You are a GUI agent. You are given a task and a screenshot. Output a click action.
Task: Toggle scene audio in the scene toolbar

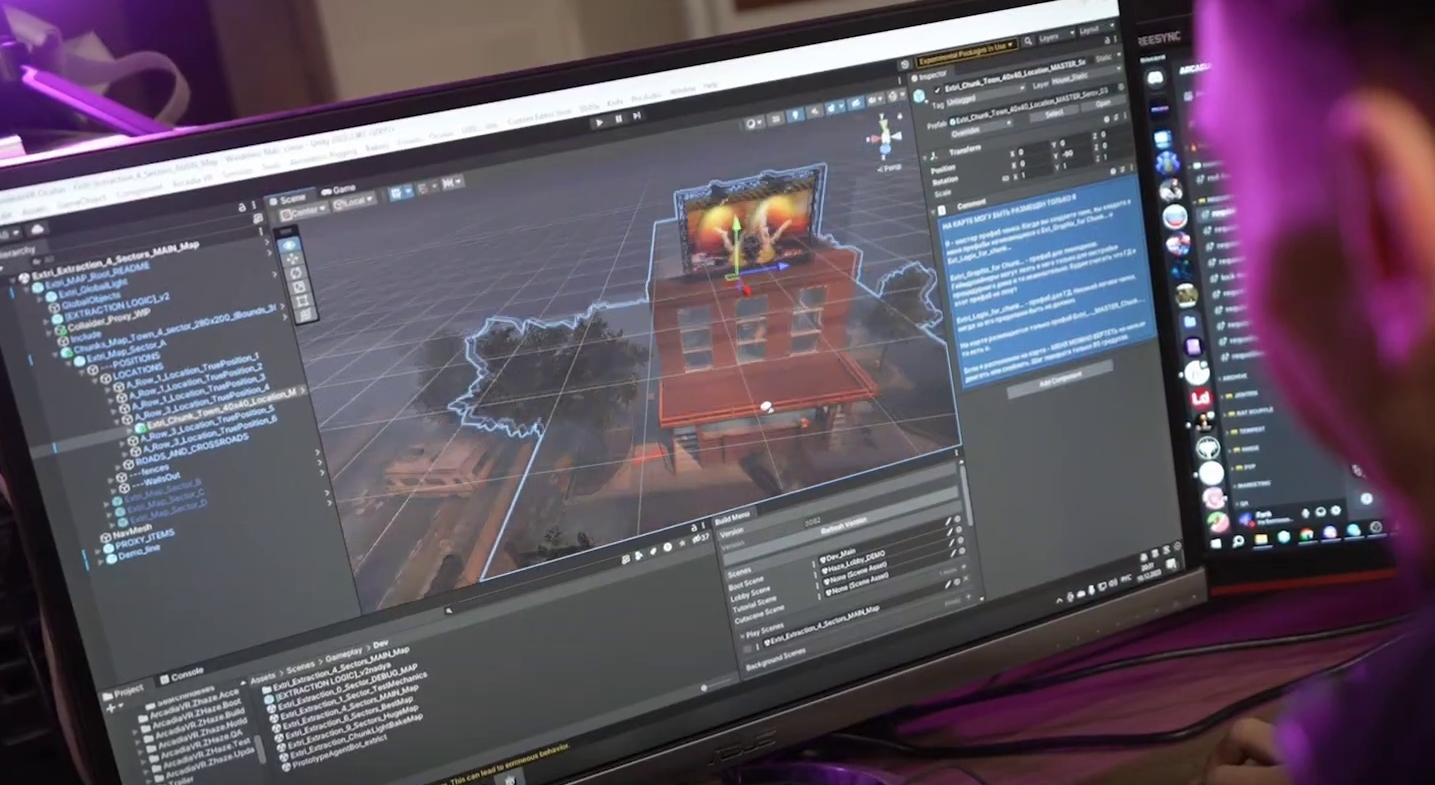click(x=813, y=111)
